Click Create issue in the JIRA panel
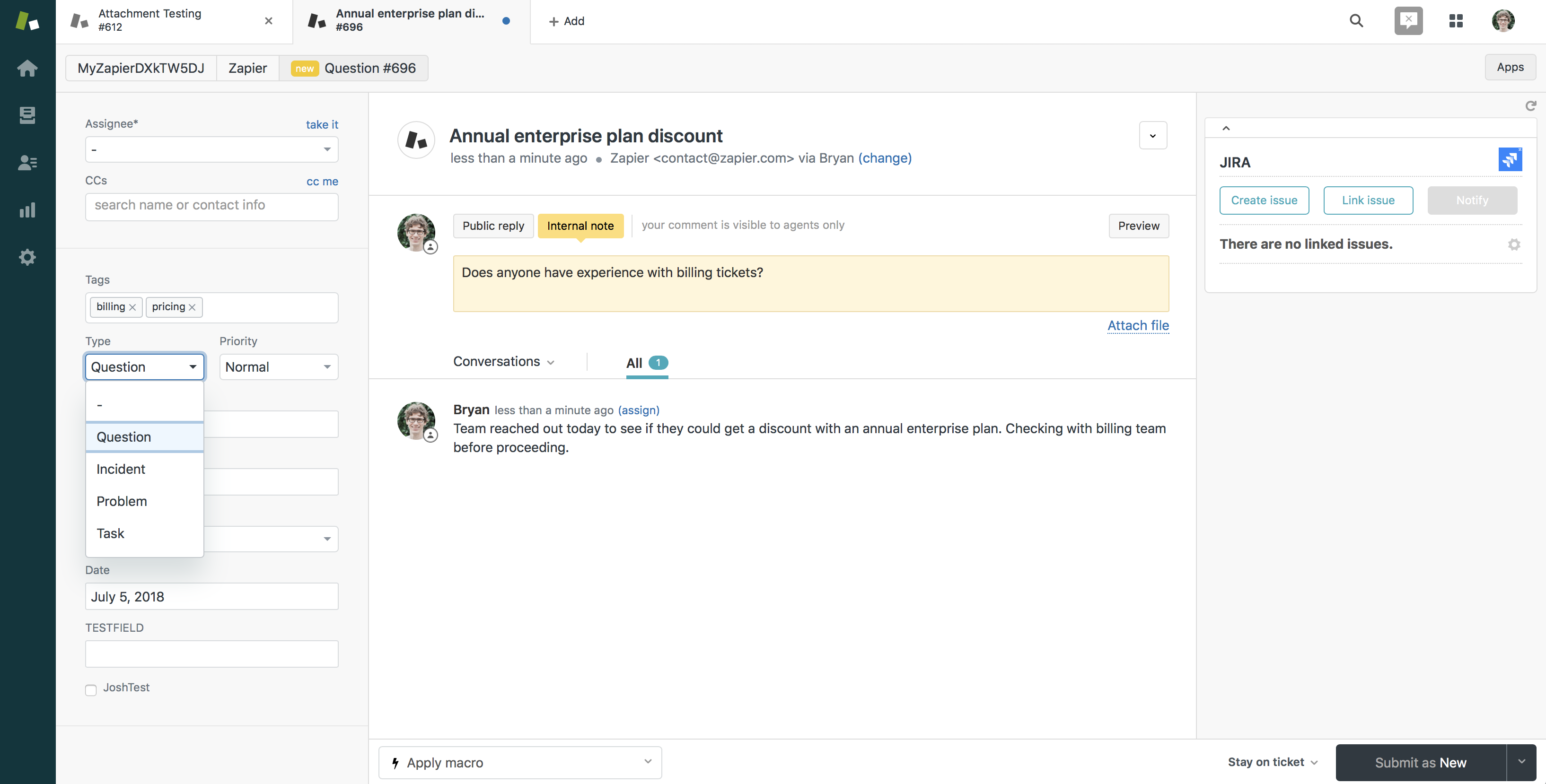 [1263, 200]
